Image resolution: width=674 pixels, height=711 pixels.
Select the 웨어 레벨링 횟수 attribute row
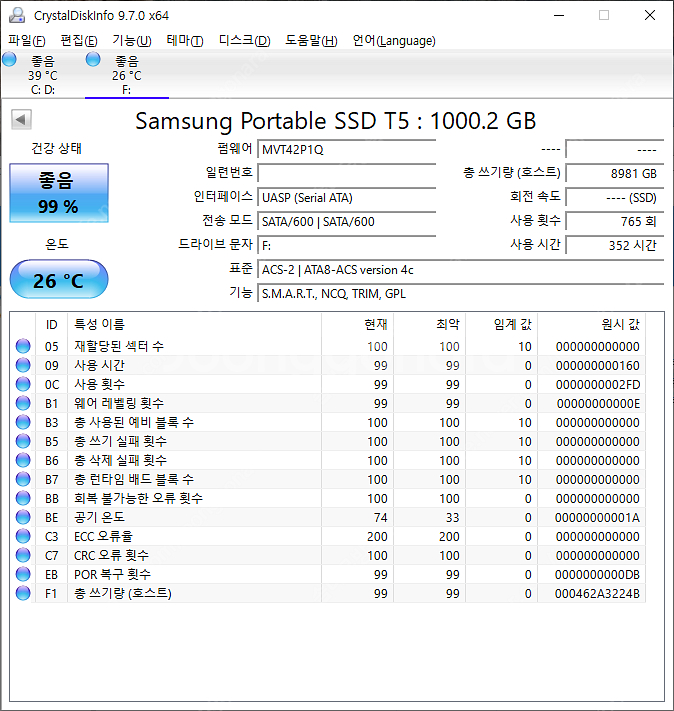(327, 404)
